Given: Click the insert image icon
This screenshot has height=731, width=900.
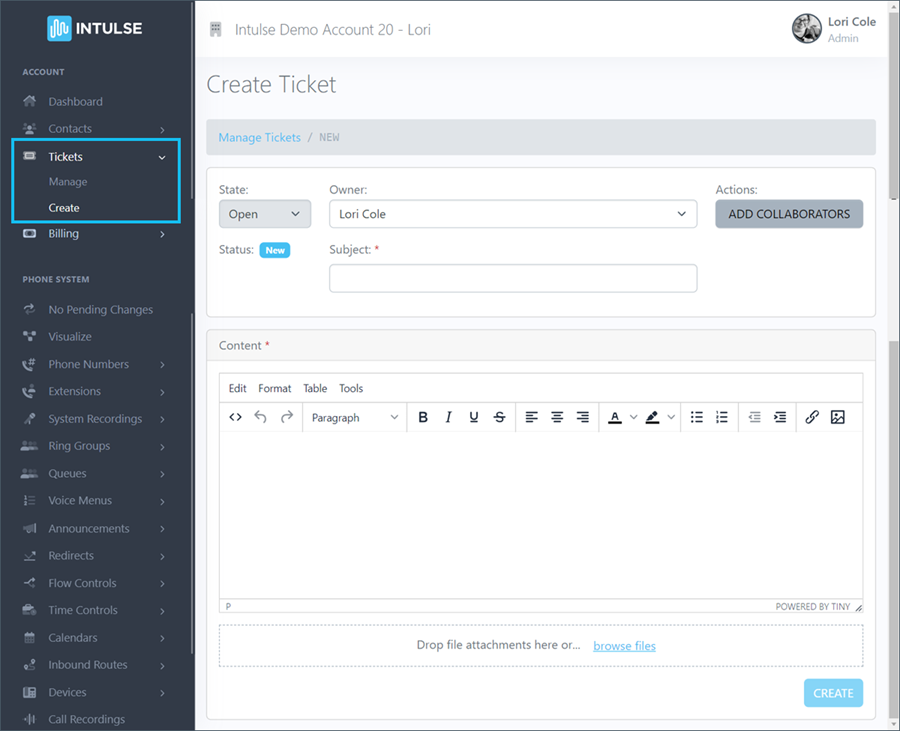Looking at the screenshot, I should [x=838, y=417].
